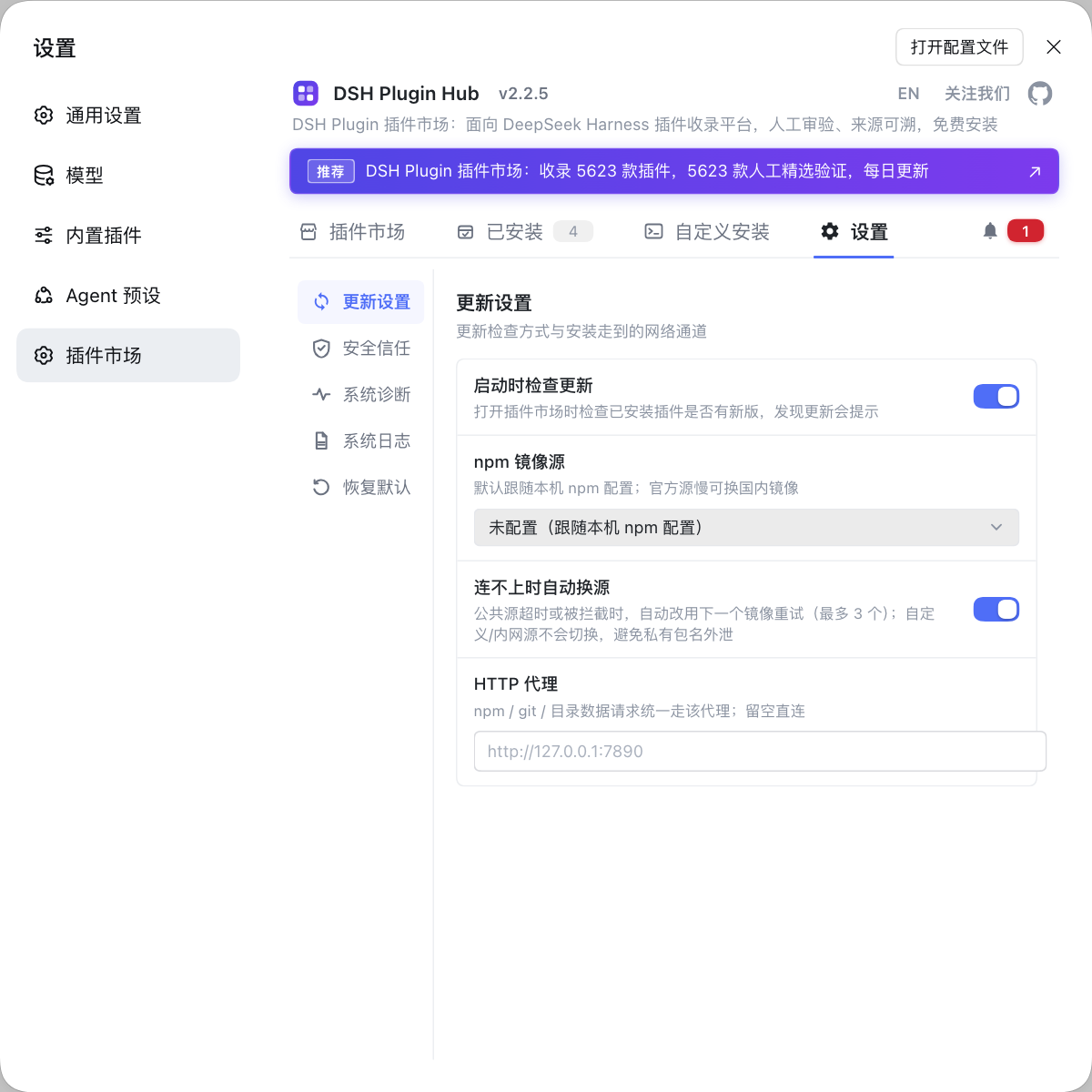Screen dimensions: 1092x1092
Task: Close the settings dialog with X
Action: point(1054,47)
